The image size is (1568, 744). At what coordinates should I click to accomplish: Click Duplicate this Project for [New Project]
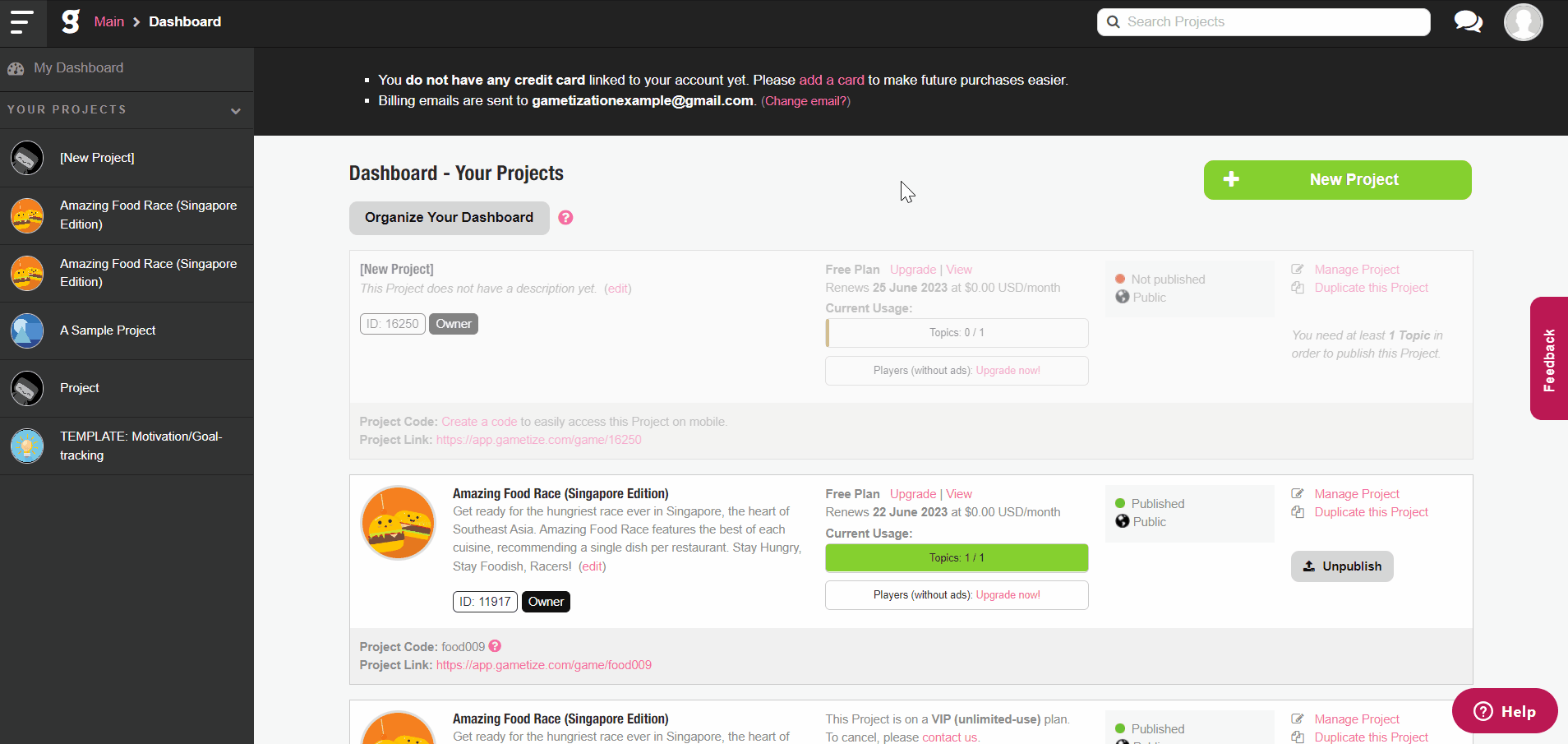(1372, 288)
